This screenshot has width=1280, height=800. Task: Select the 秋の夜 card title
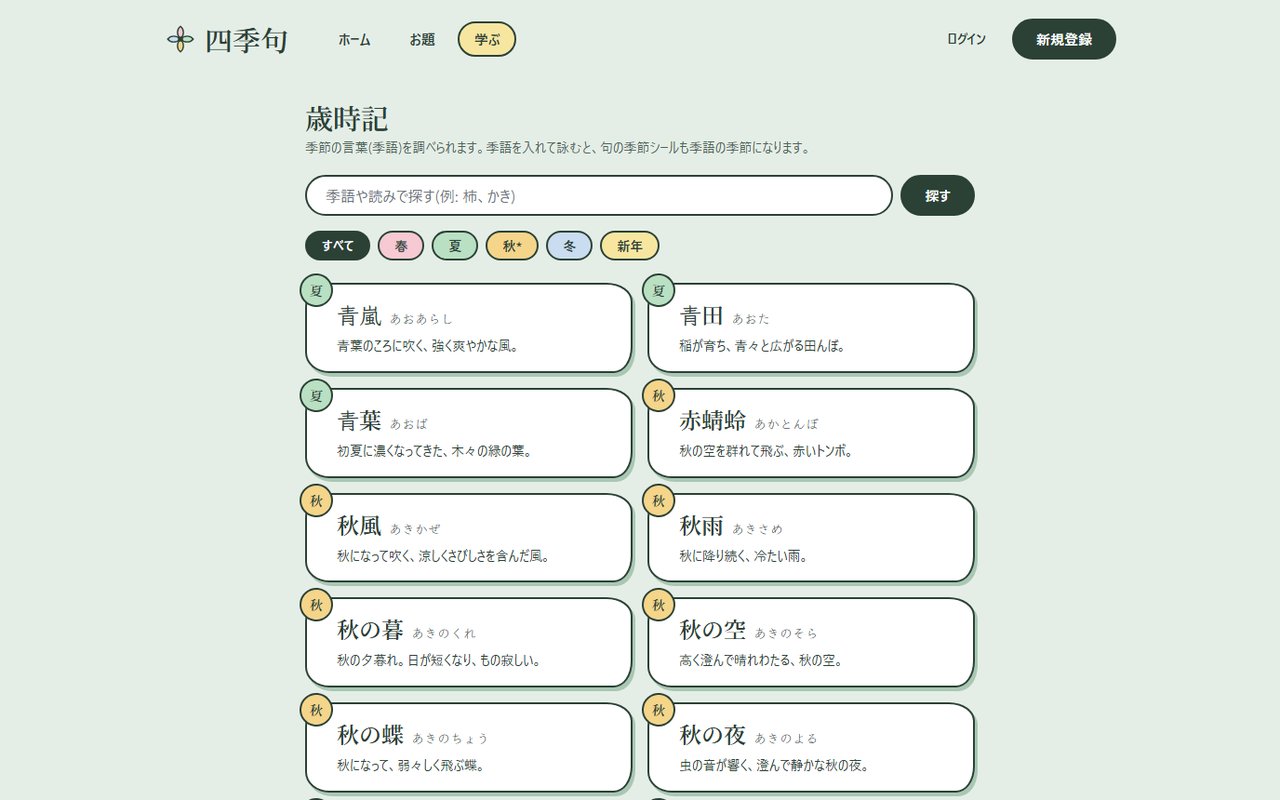tap(713, 735)
